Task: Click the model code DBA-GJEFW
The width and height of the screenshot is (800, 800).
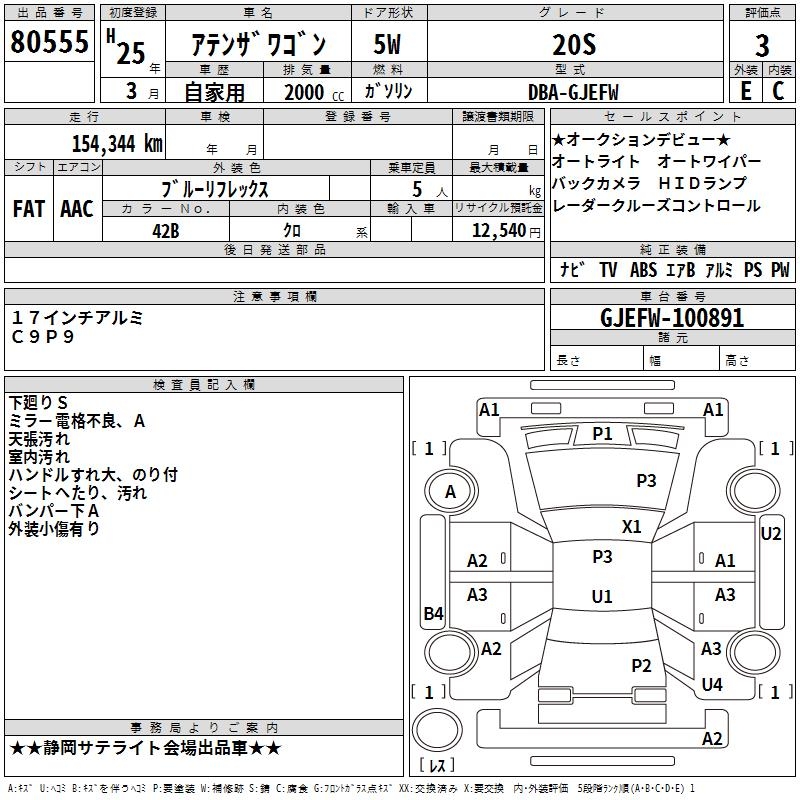Action: (573, 92)
